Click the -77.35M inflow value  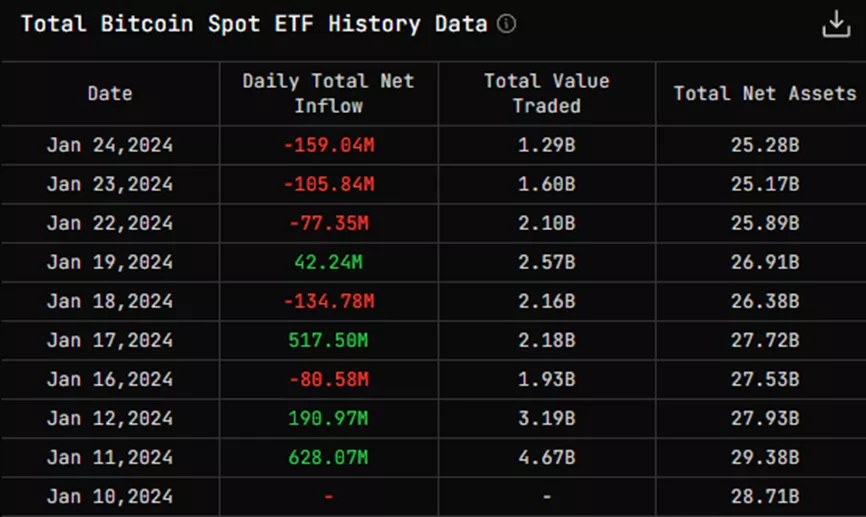(x=328, y=223)
